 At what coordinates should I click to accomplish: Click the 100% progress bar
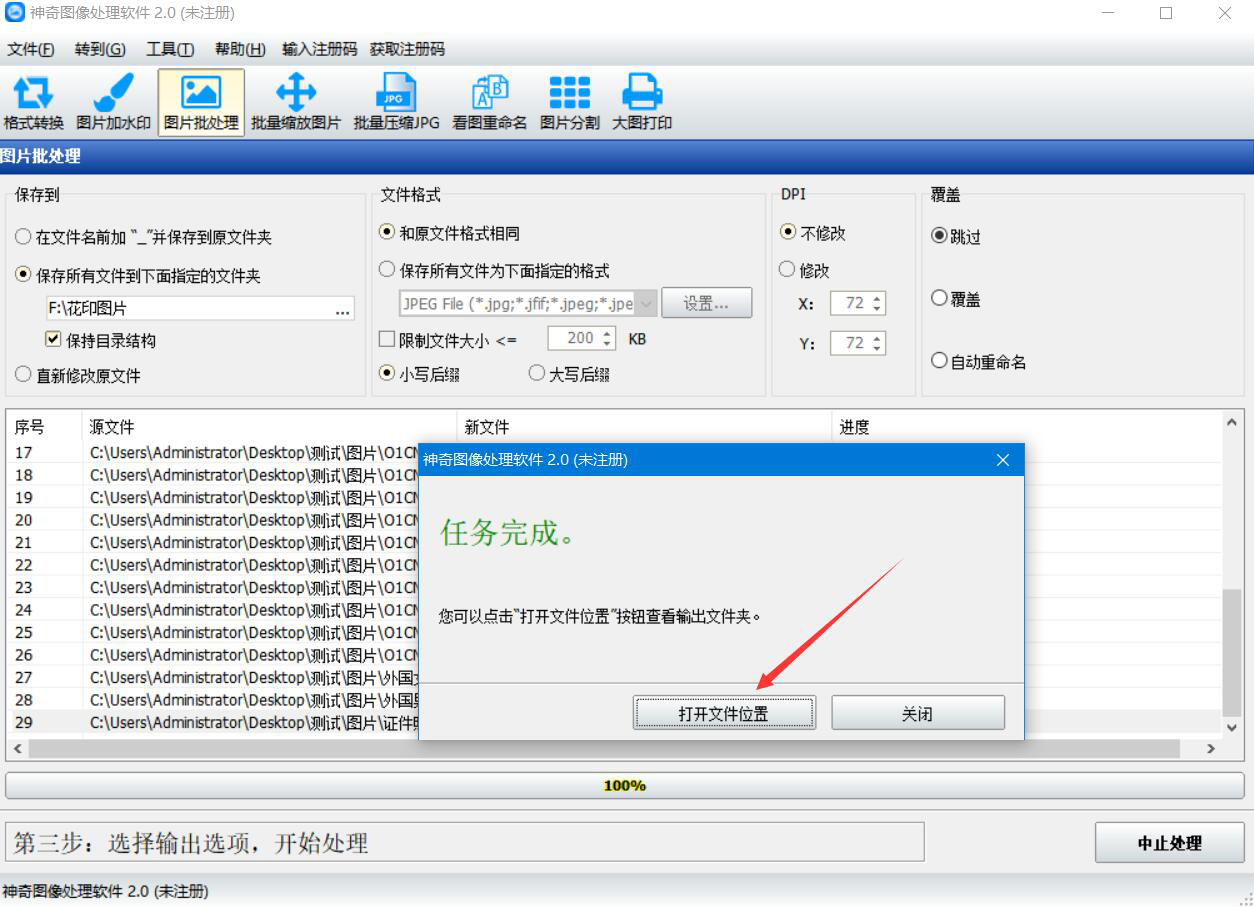point(625,786)
